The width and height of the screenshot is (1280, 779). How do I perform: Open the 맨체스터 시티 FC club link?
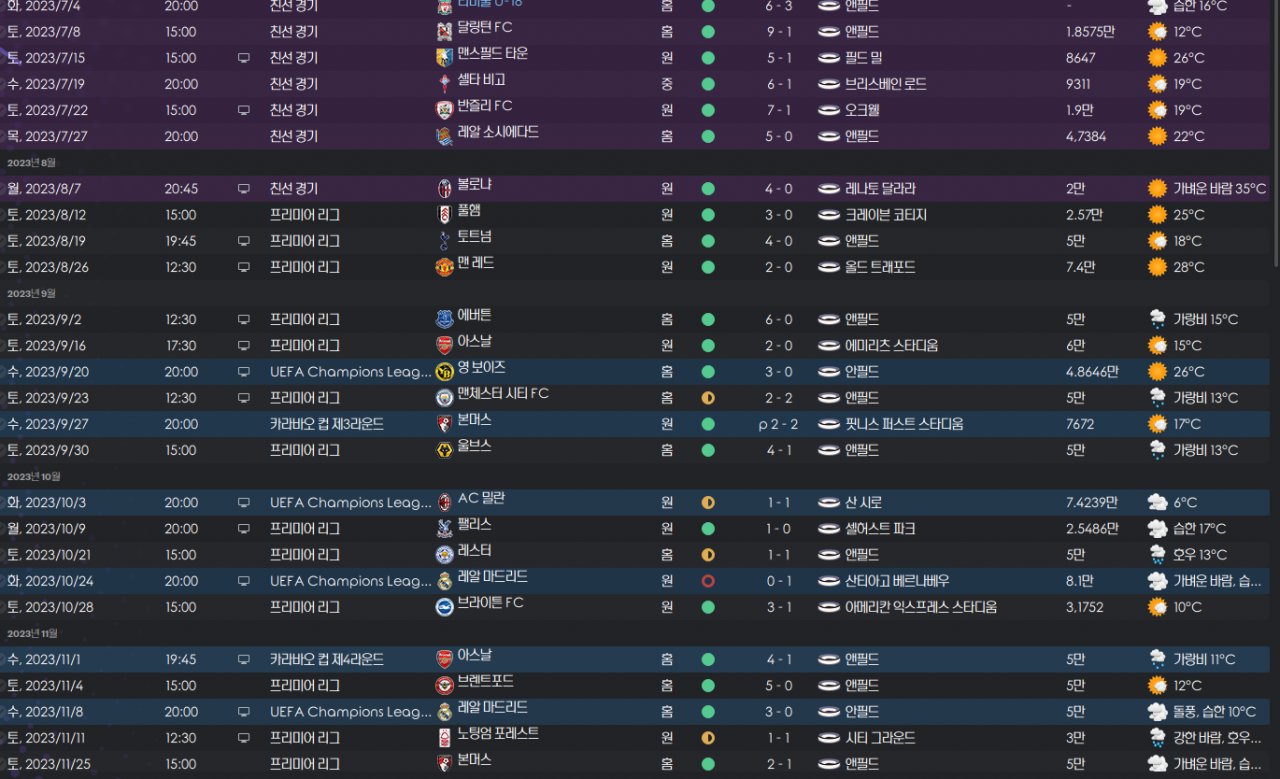502,394
